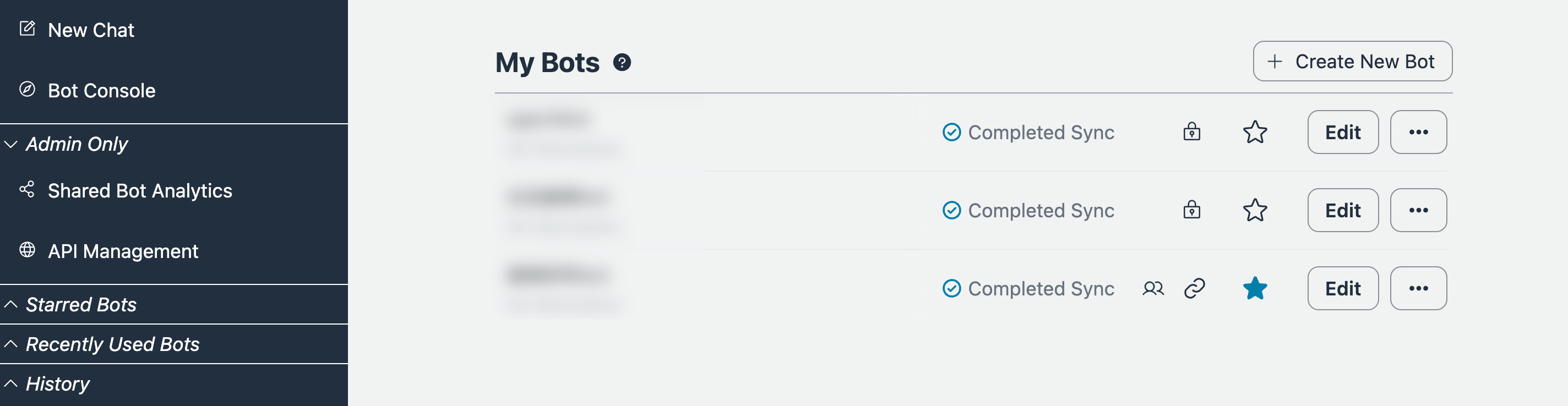The width and height of the screenshot is (1568, 406).
Task: Star the first bot in the list
Action: 1255,132
